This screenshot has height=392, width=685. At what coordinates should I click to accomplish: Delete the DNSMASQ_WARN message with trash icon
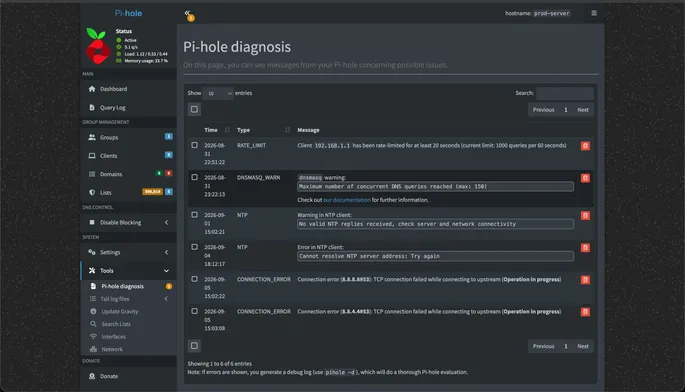(585, 178)
